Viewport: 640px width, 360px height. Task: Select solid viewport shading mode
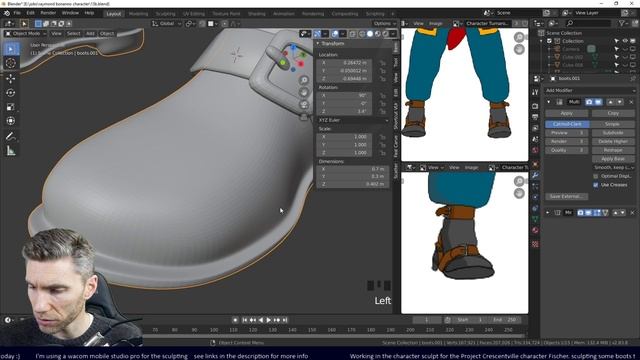pos(370,34)
